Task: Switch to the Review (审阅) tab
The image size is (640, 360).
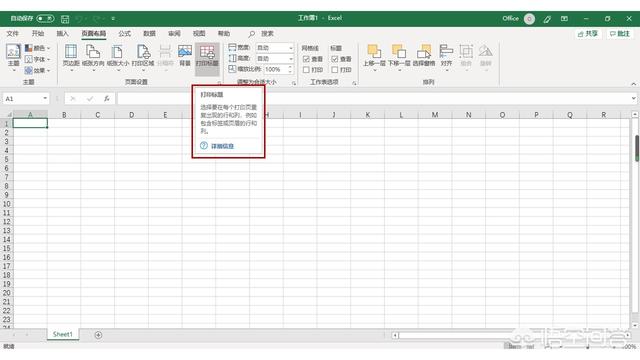Action: 174,33
